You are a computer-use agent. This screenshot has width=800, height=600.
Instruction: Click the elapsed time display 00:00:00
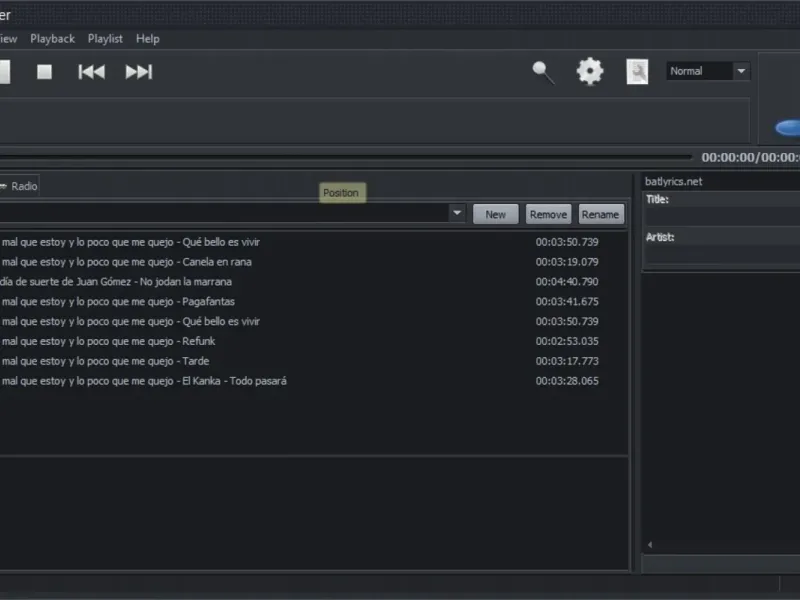(728, 157)
